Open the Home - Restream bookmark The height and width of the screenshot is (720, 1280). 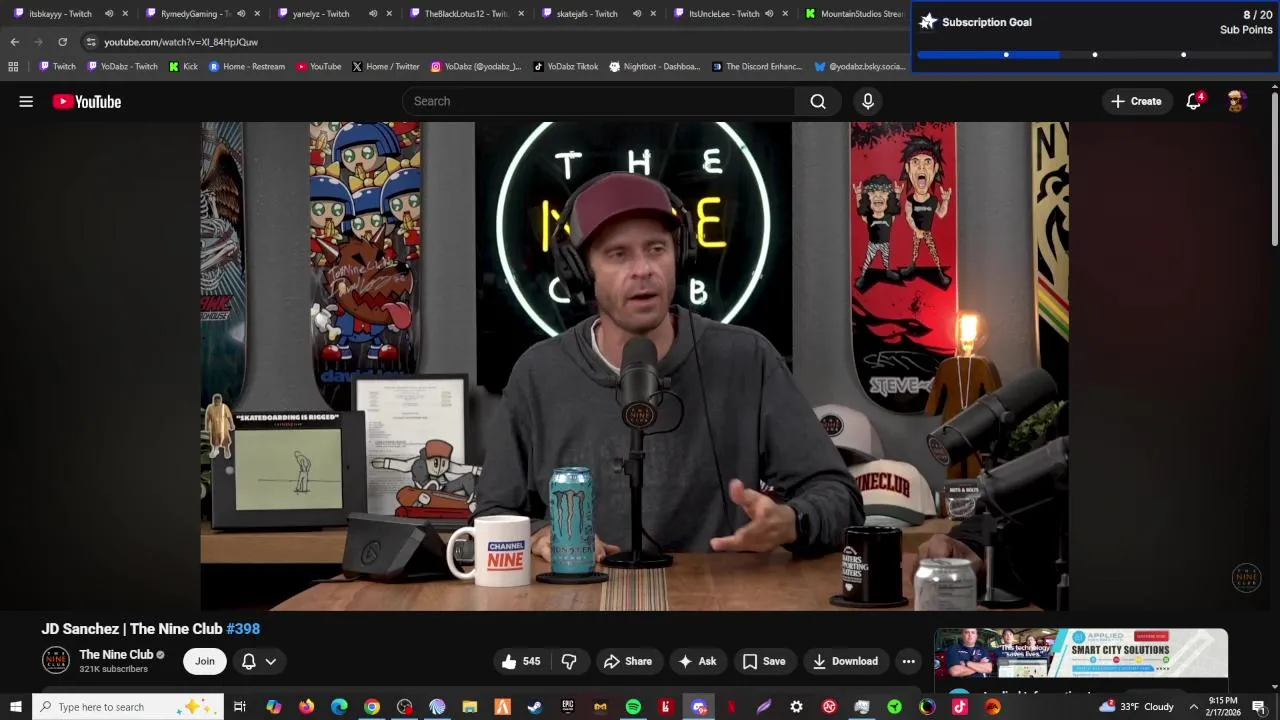[x=246, y=67]
